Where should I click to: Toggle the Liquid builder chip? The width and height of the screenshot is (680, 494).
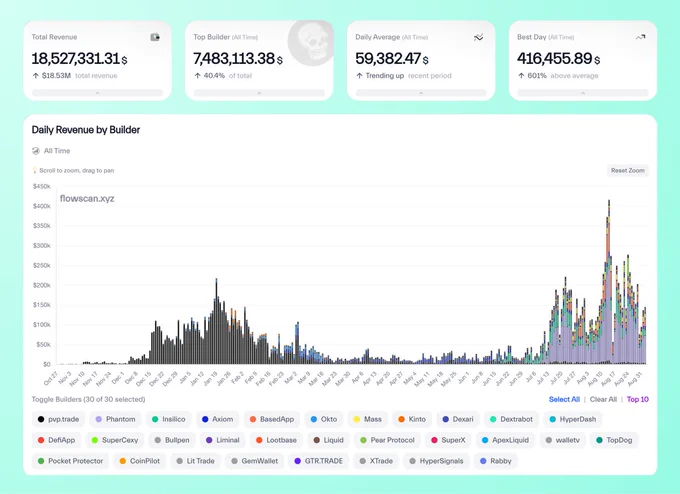pos(329,440)
